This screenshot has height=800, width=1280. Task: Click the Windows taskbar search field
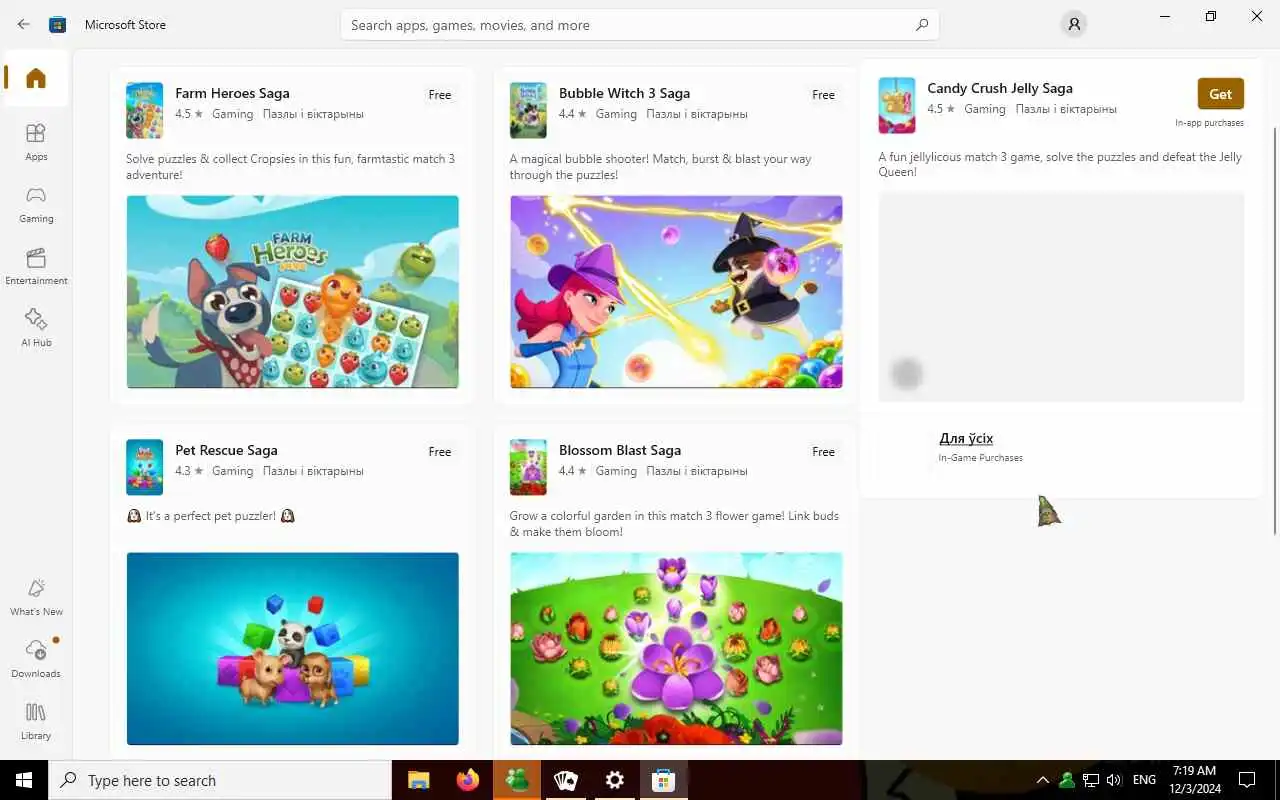(220, 780)
